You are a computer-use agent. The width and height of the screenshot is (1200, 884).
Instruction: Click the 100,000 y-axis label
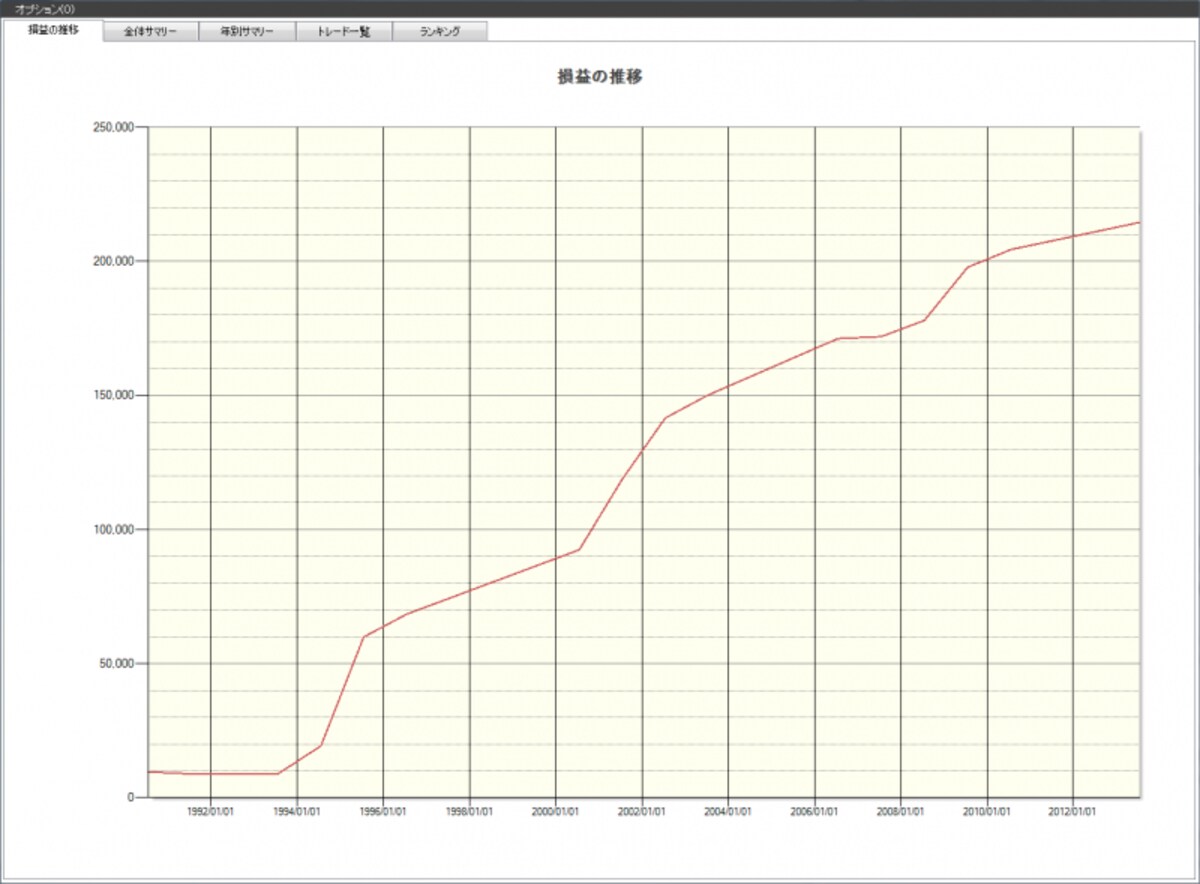(x=115, y=529)
